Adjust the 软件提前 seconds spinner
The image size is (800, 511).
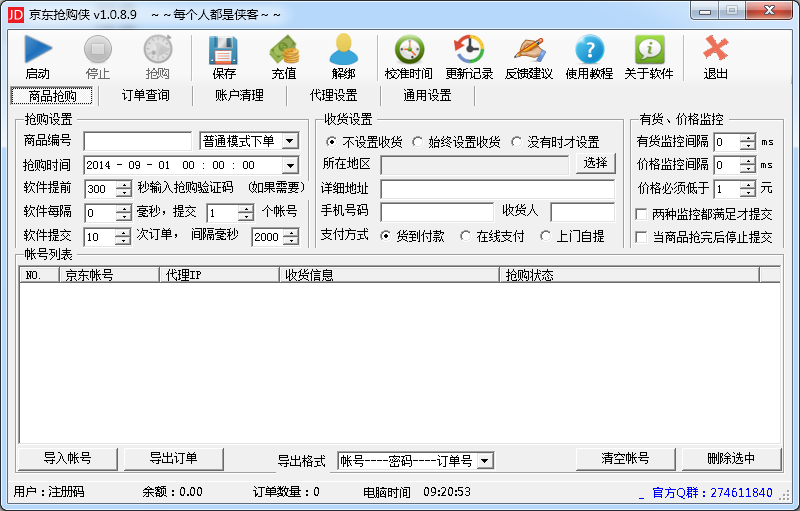click(123, 189)
